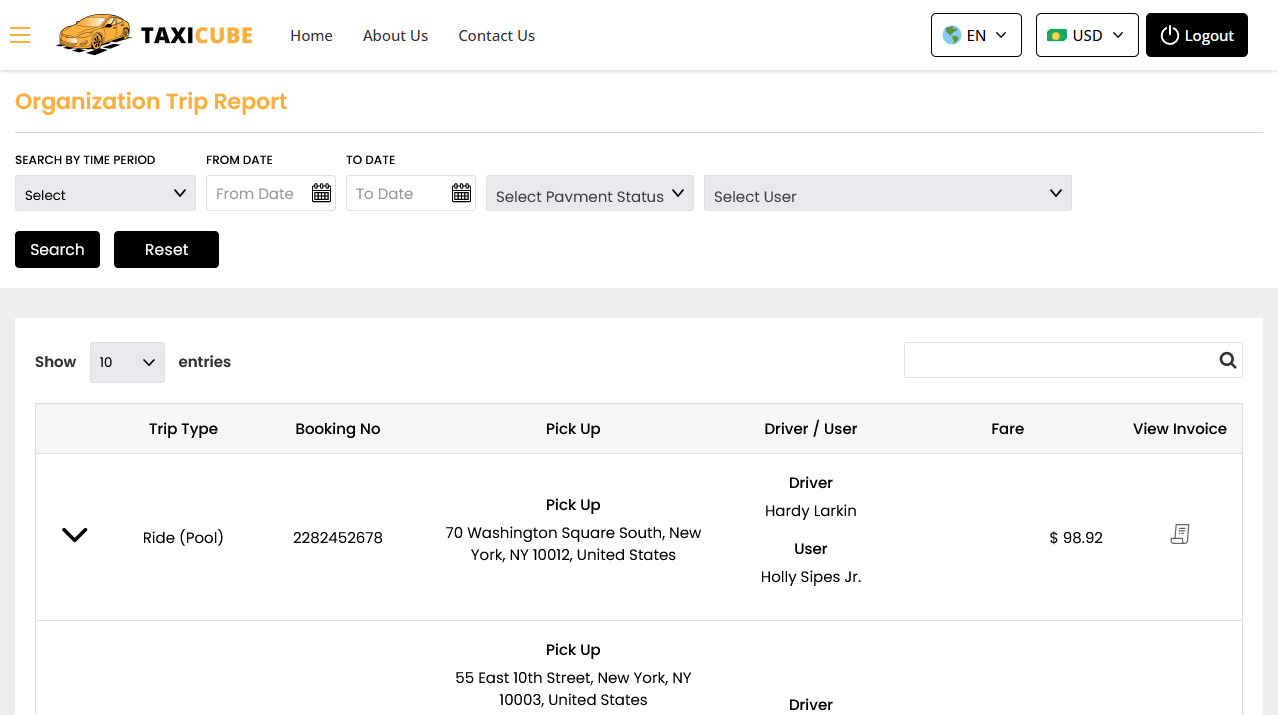
Task: Open the Select User dropdown
Action: [x=887, y=194]
